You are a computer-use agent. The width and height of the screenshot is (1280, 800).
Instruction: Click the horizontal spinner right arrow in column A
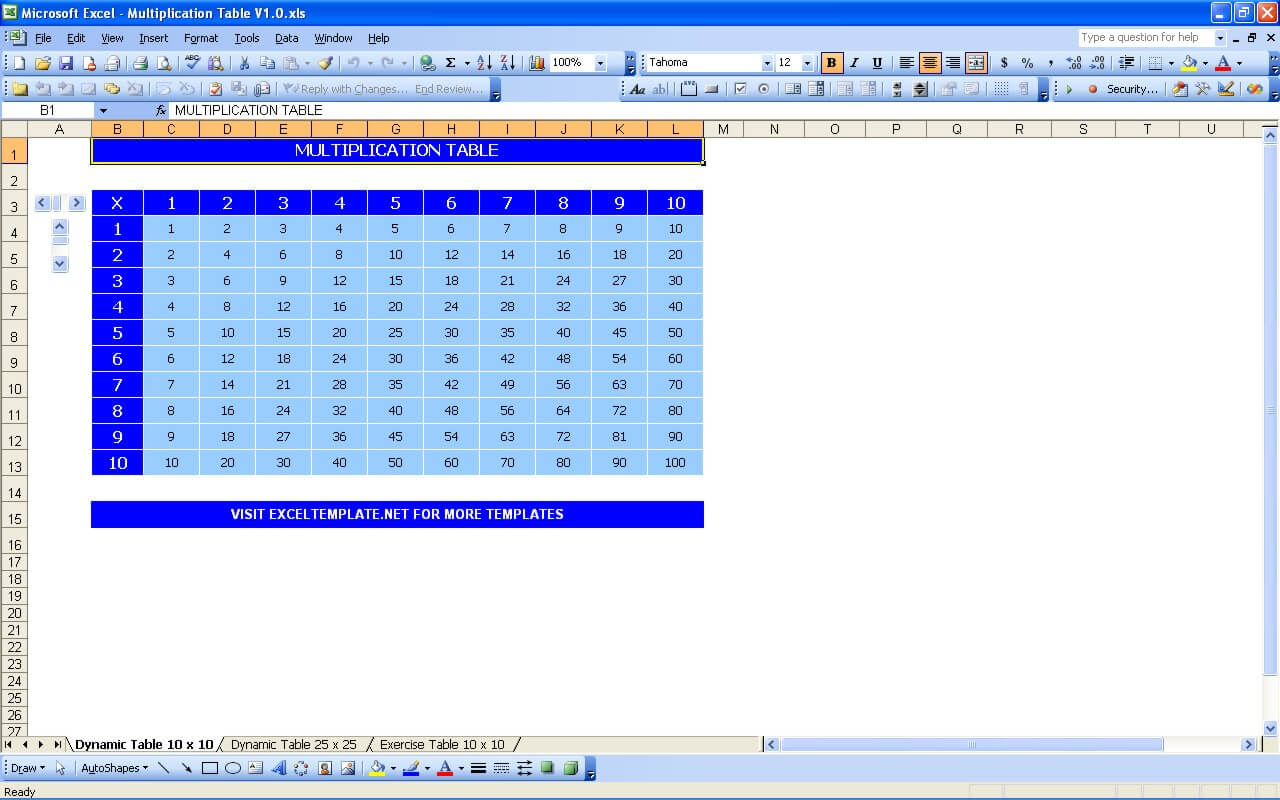pyautogui.click(x=77, y=203)
